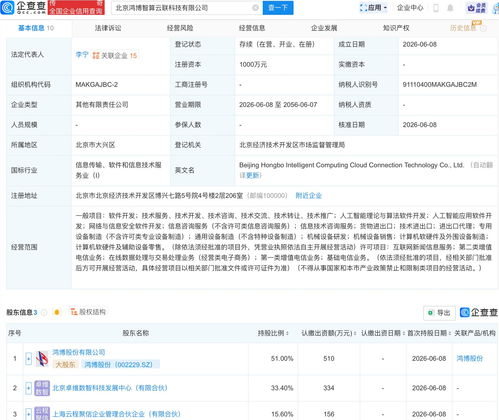Select the 510 subscribed capital value
499x420 pixels.
[329, 359]
